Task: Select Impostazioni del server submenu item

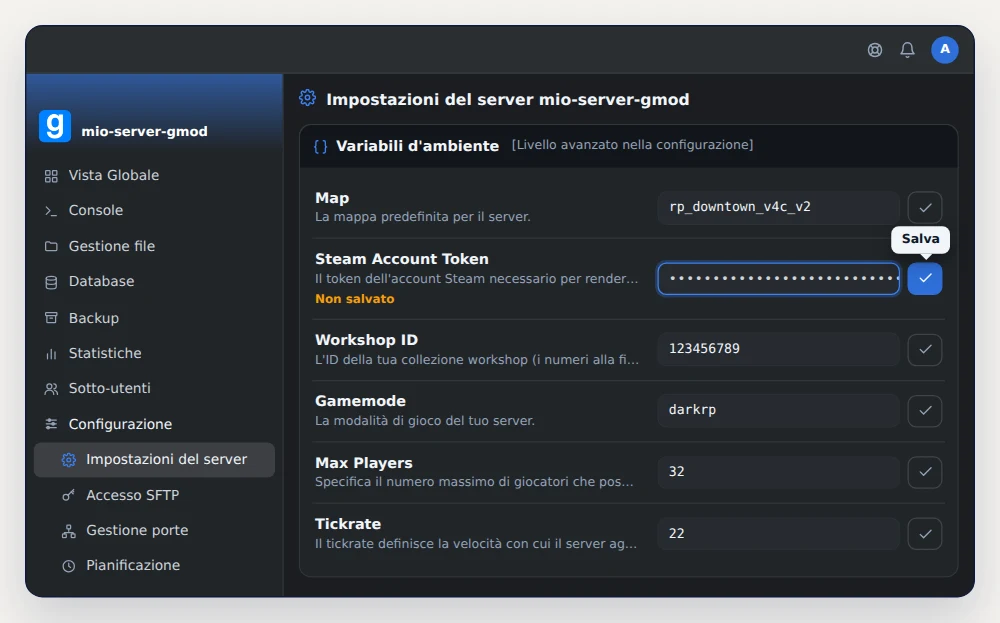Action: click(x=154, y=460)
